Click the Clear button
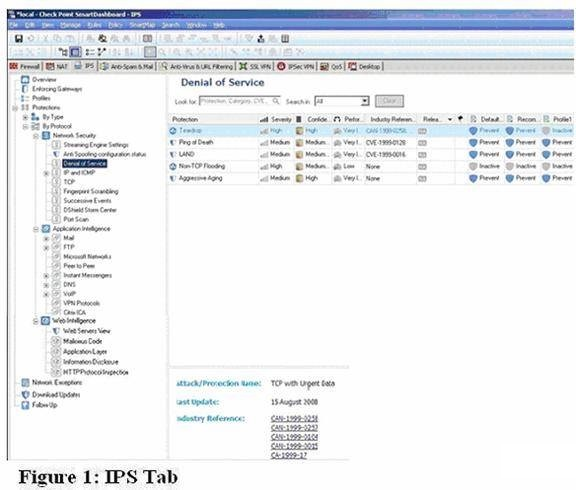The image size is (576, 490). point(389,101)
